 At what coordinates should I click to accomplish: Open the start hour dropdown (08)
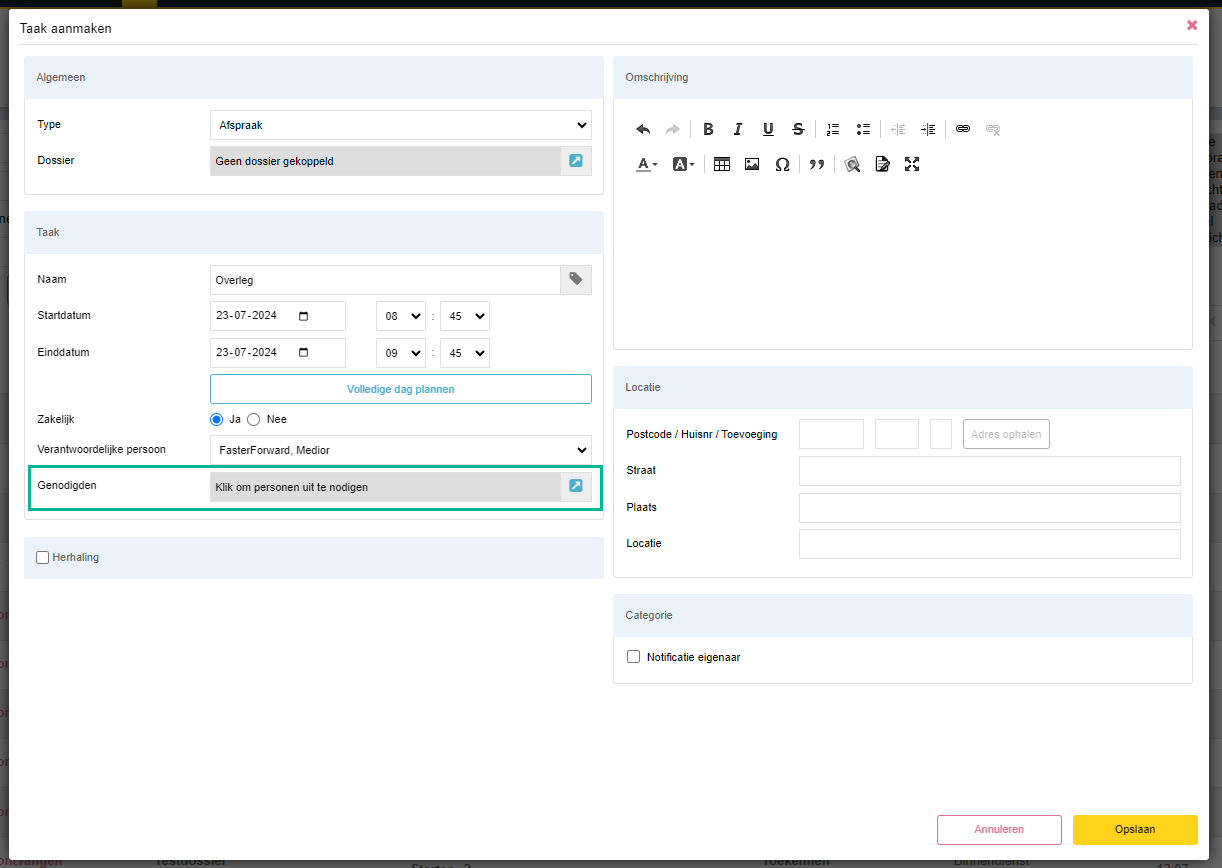point(401,316)
